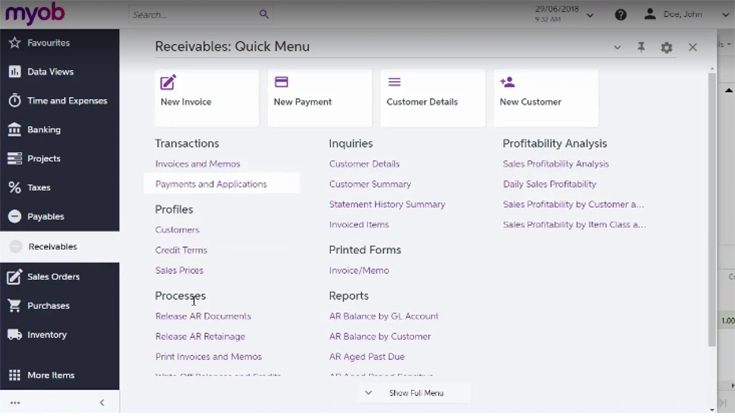The image size is (735, 416).
Task: Open Customer Summary inquiry link
Action: pyautogui.click(x=370, y=184)
